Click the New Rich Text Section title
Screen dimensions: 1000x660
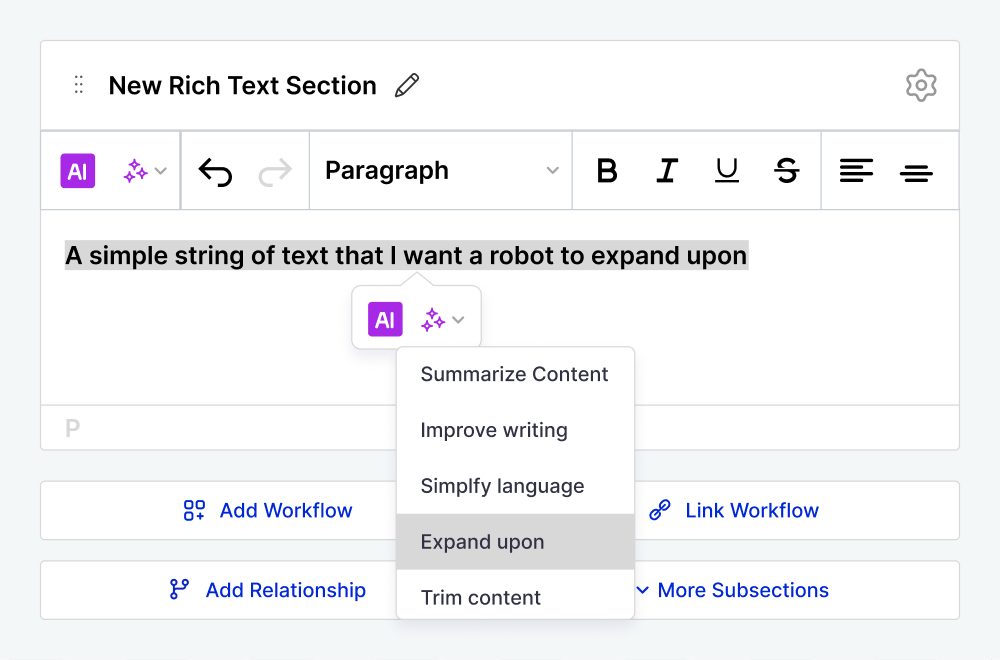242,85
